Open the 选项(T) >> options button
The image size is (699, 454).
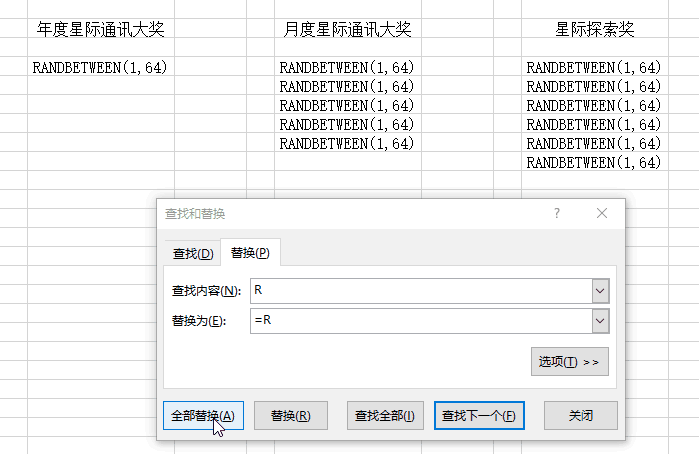coord(570,362)
